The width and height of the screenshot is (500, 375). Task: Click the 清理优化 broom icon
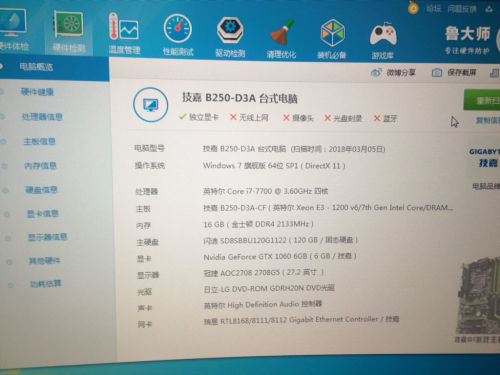(281, 32)
